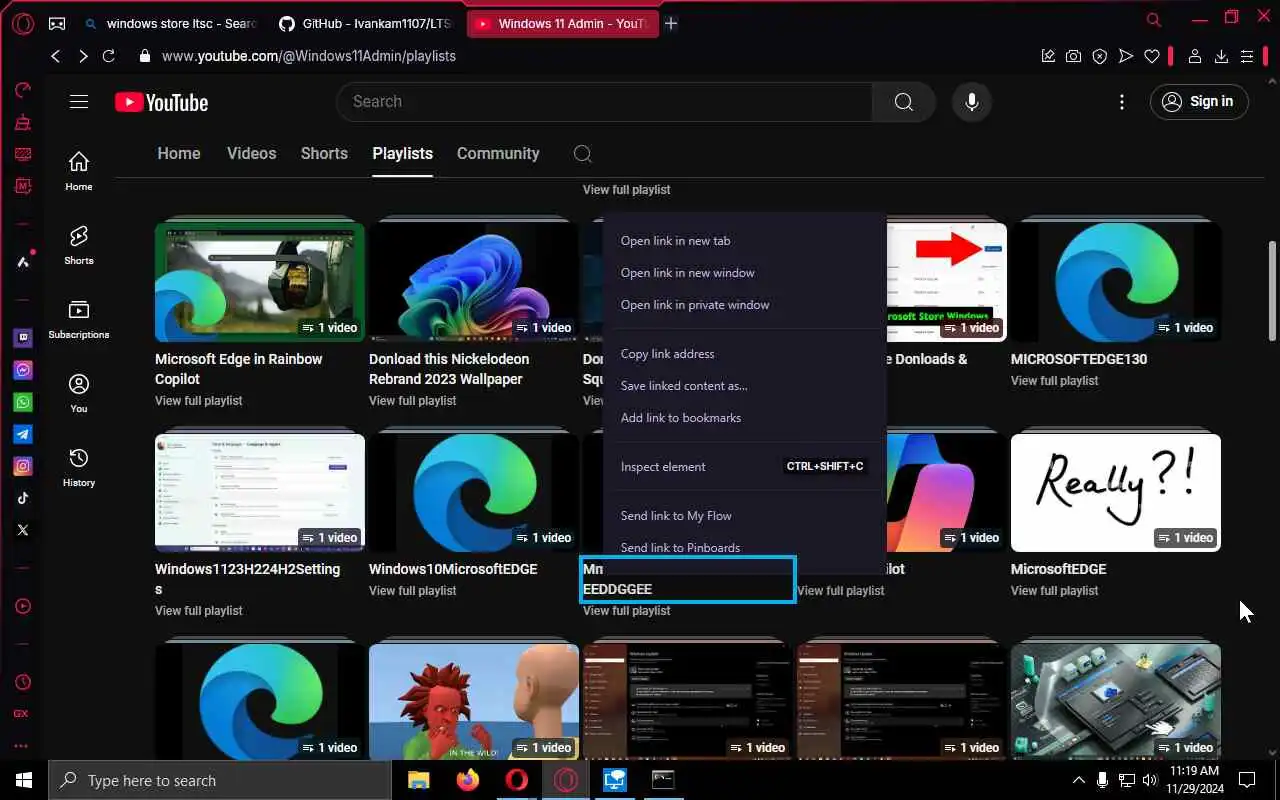Select 'Open link in private window'
1280x800 pixels.
(745, 305)
